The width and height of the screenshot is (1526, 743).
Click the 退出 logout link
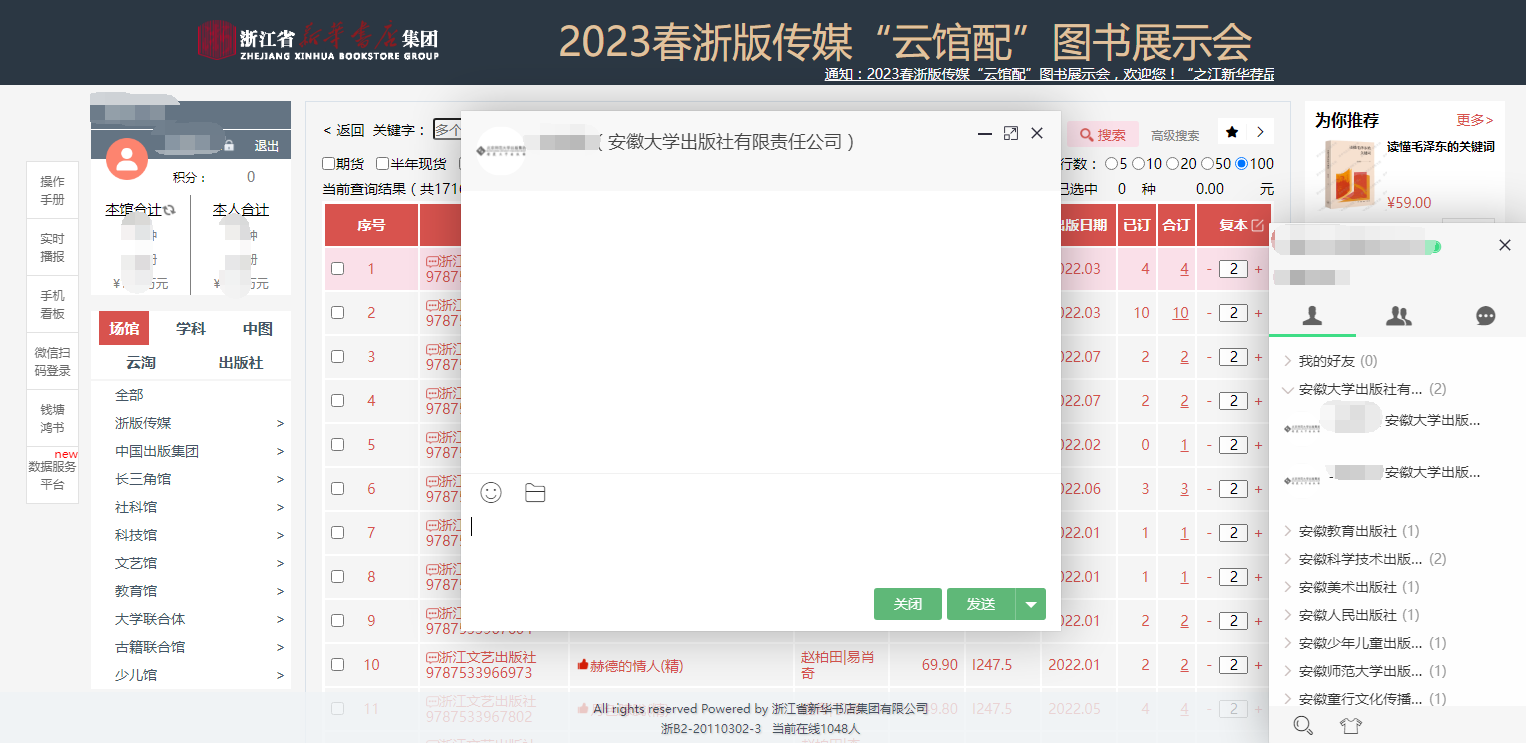click(x=267, y=146)
